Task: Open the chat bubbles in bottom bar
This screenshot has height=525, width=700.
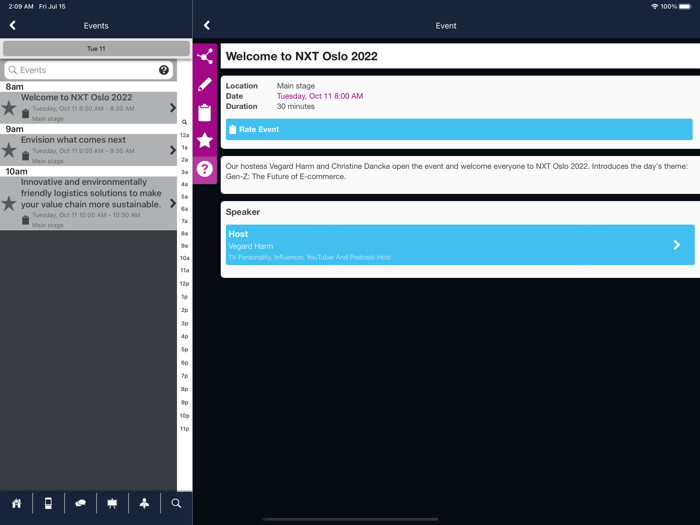Action: click(x=80, y=504)
